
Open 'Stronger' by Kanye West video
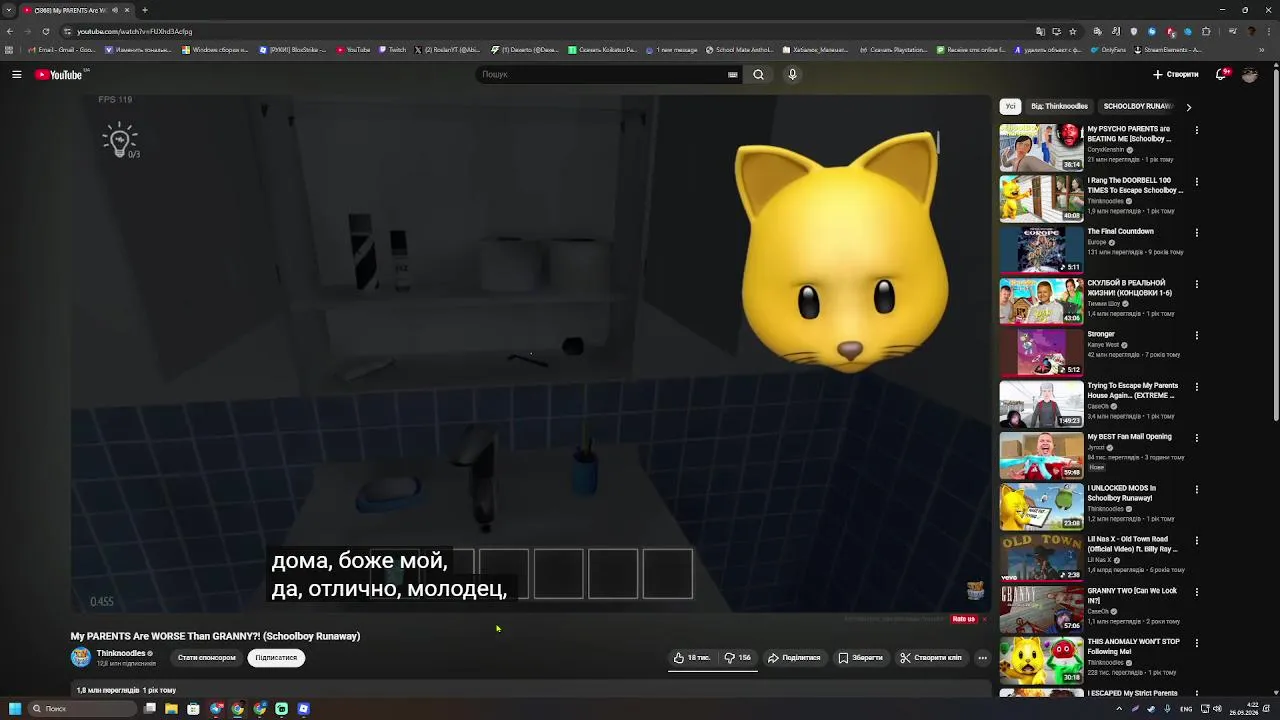(x=1041, y=352)
